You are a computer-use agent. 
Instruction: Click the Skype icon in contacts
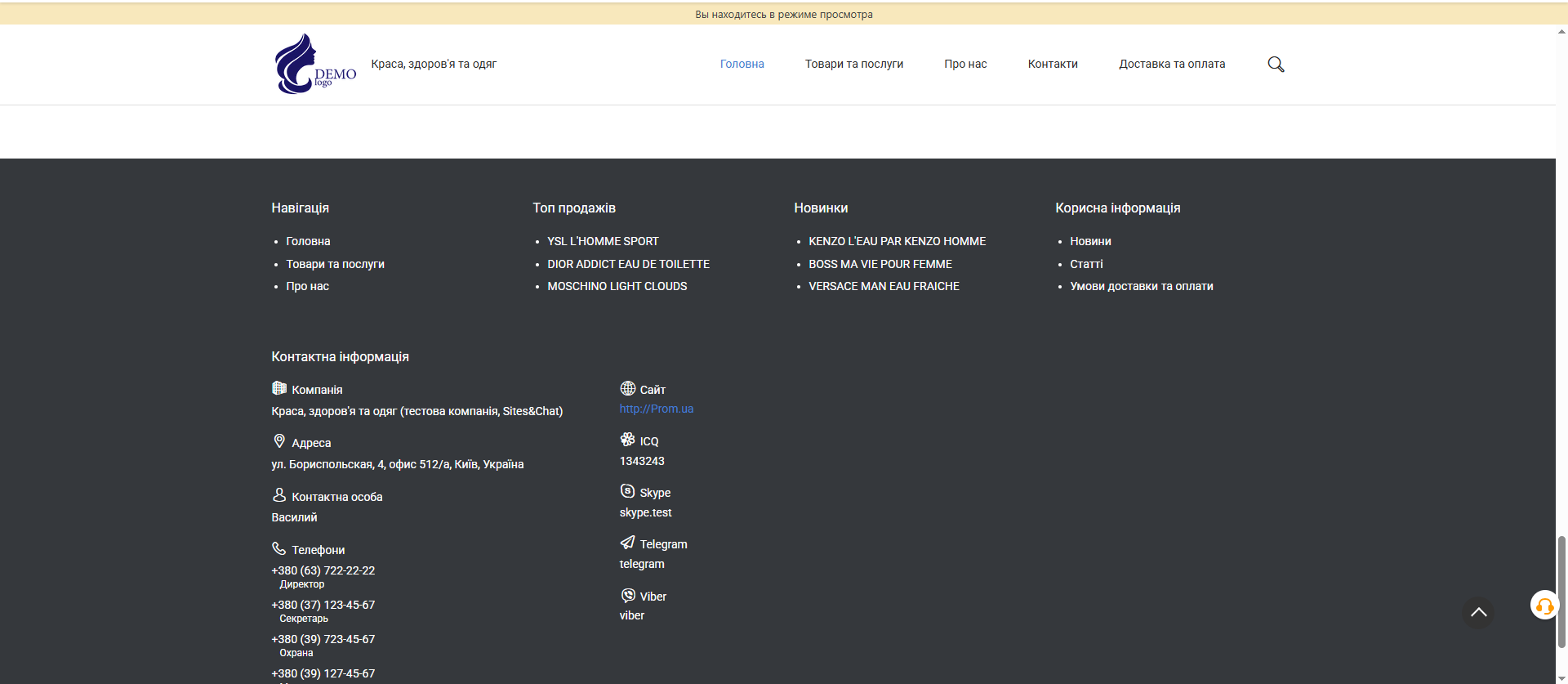coord(627,491)
